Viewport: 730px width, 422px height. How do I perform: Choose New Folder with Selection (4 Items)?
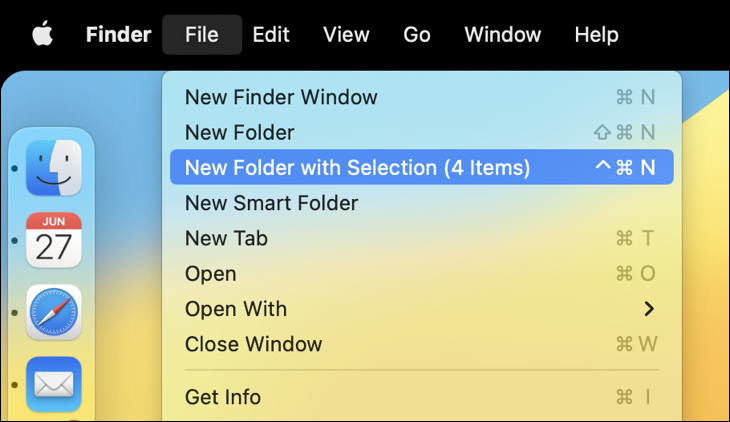point(357,167)
